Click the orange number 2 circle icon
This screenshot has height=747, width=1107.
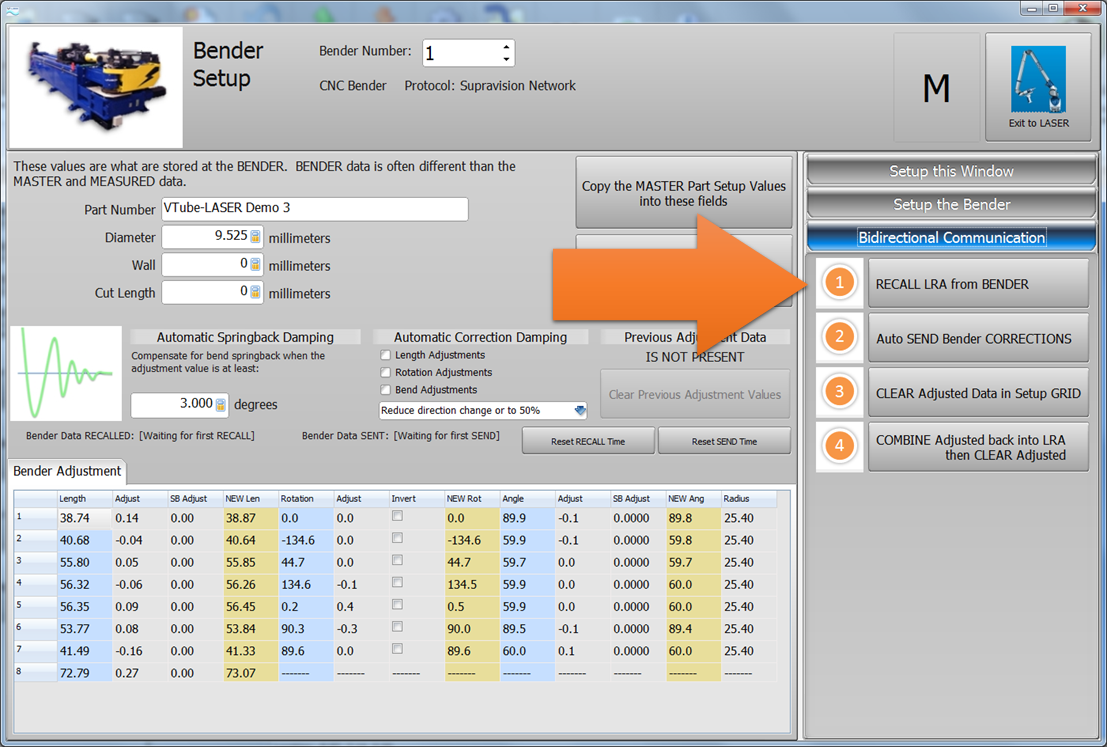(839, 338)
